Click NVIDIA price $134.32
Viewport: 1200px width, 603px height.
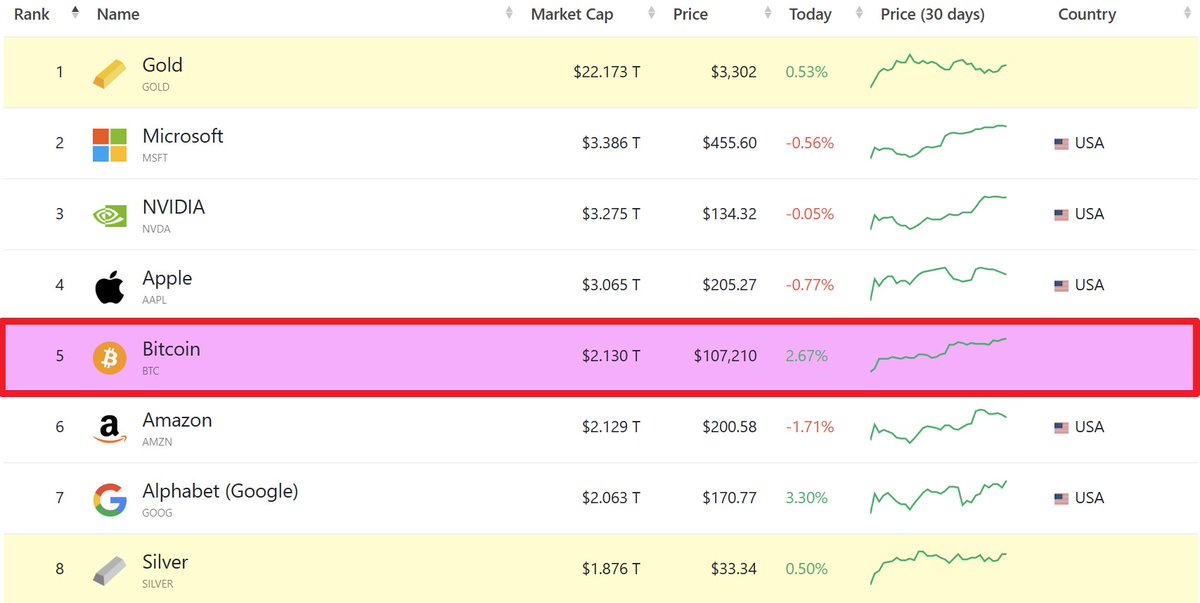pos(730,214)
